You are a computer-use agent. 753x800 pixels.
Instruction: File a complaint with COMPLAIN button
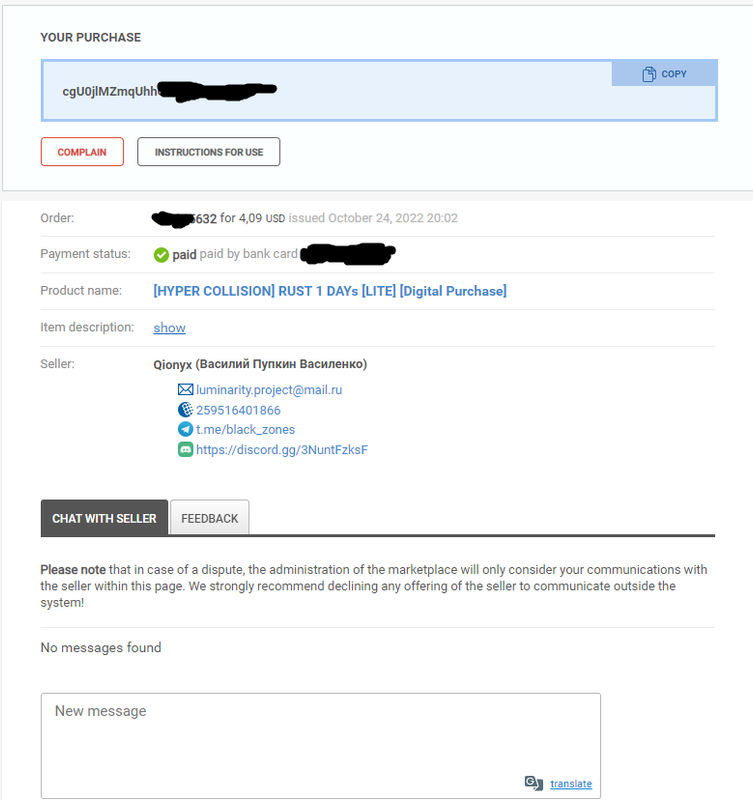tap(82, 152)
